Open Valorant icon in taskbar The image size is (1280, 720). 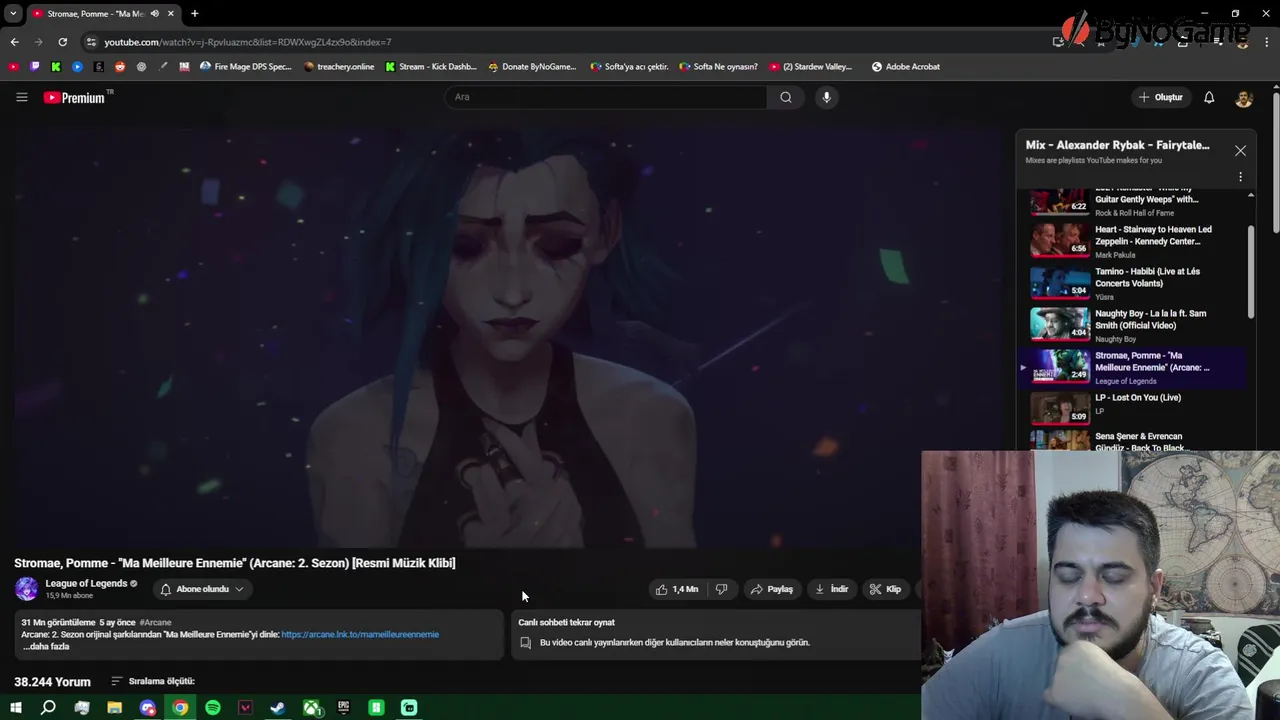245,708
